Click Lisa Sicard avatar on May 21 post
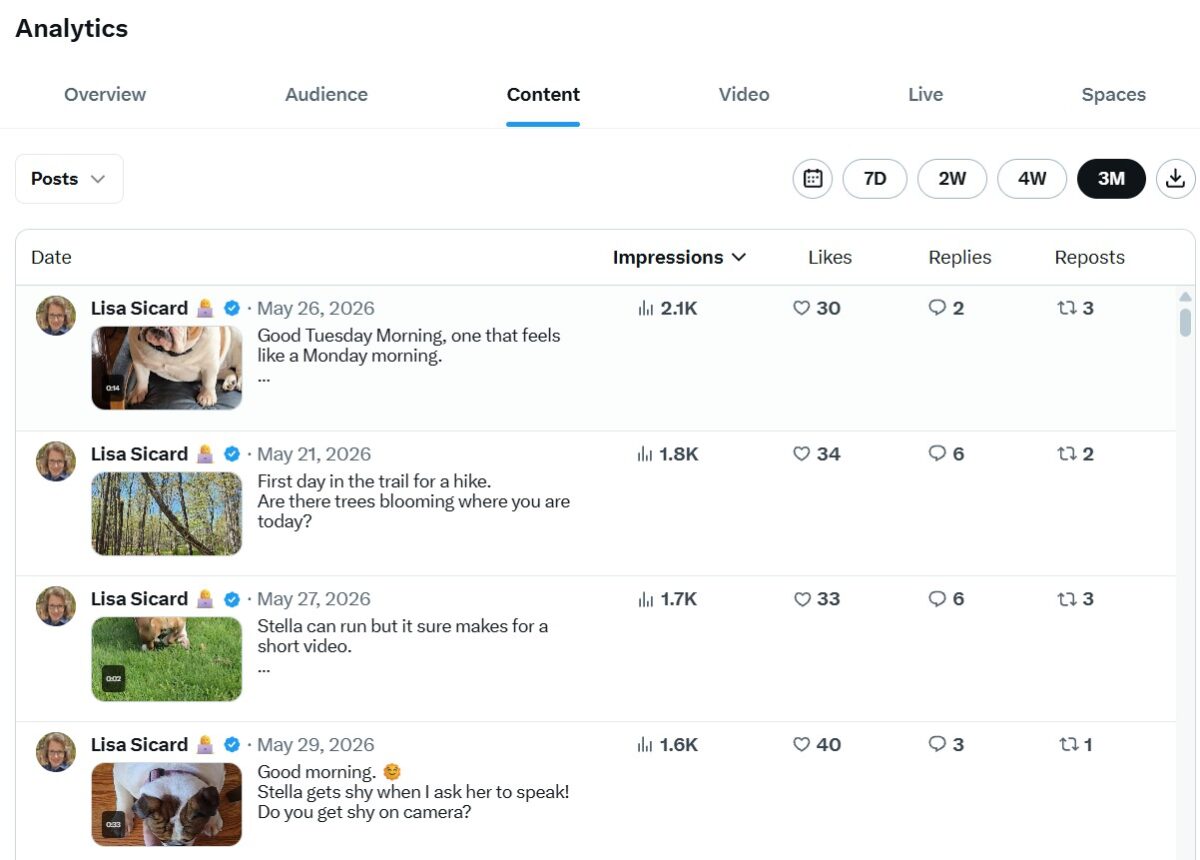This screenshot has width=1200, height=860. click(x=56, y=462)
